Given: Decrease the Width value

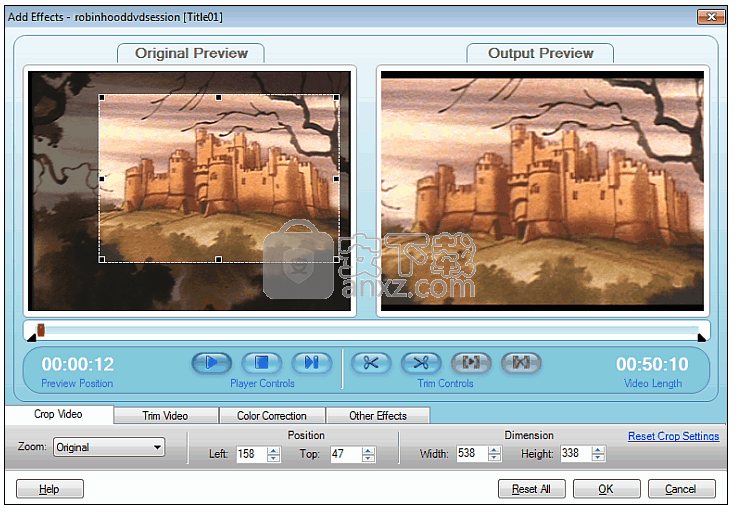Looking at the screenshot, I should coord(494,458).
